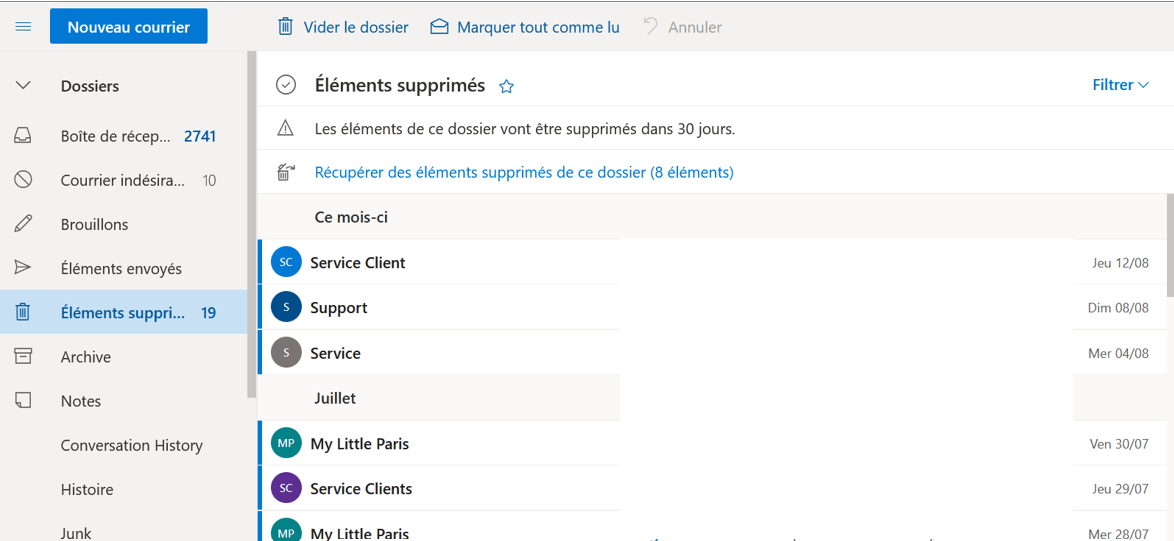Click Récupérer des éléments supprimés de ce dossier link
1174x541 pixels.
tap(524, 173)
